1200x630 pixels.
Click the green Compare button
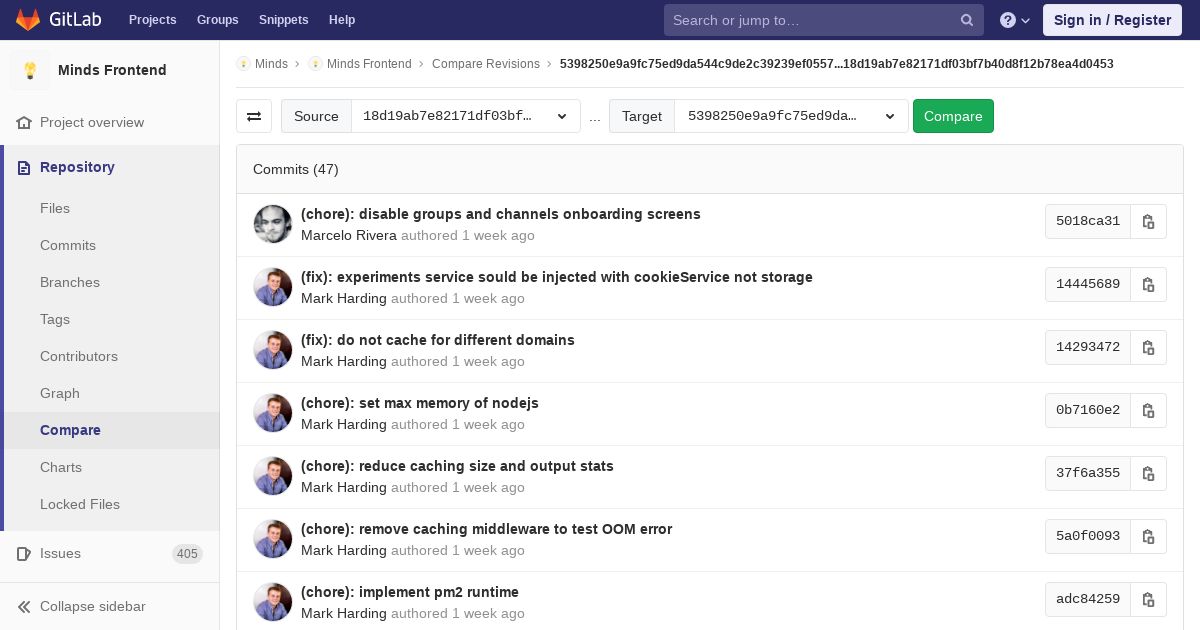[x=953, y=116]
